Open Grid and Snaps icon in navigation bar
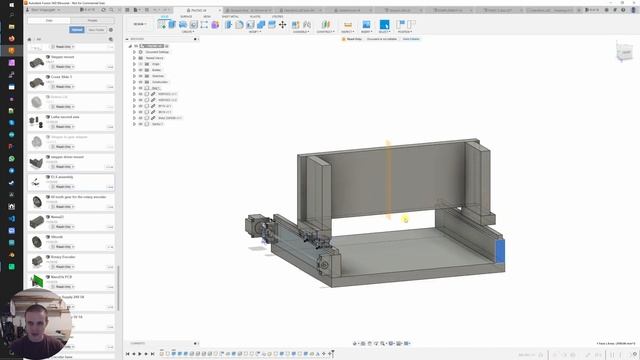 click(x=399, y=343)
